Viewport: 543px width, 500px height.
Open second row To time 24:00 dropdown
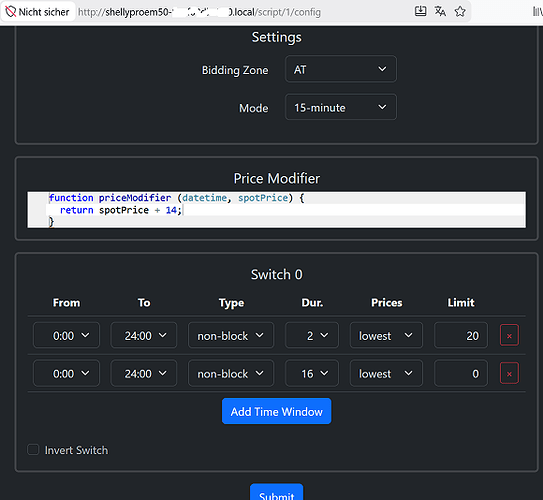144,373
